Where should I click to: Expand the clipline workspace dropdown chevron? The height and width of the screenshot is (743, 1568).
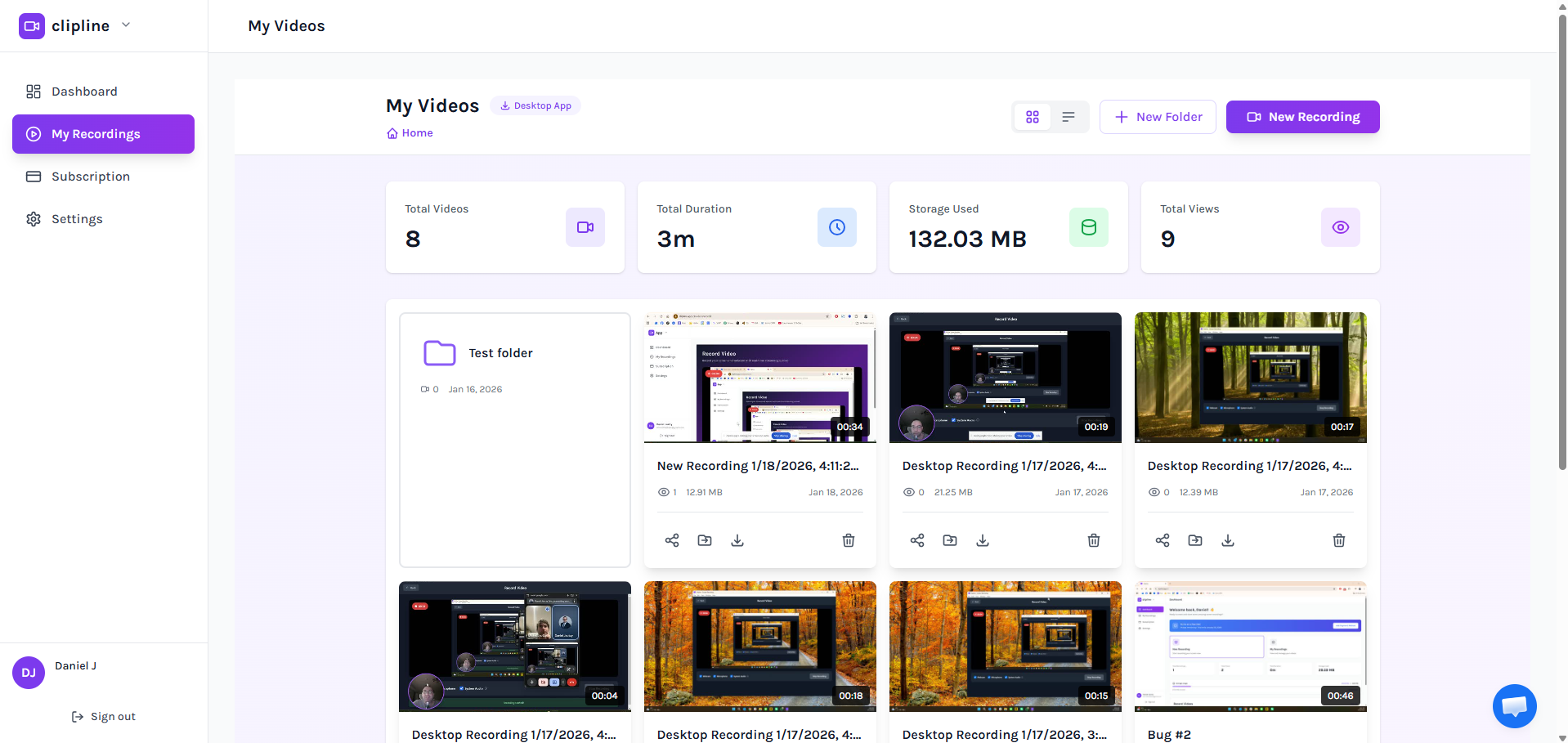[126, 25]
